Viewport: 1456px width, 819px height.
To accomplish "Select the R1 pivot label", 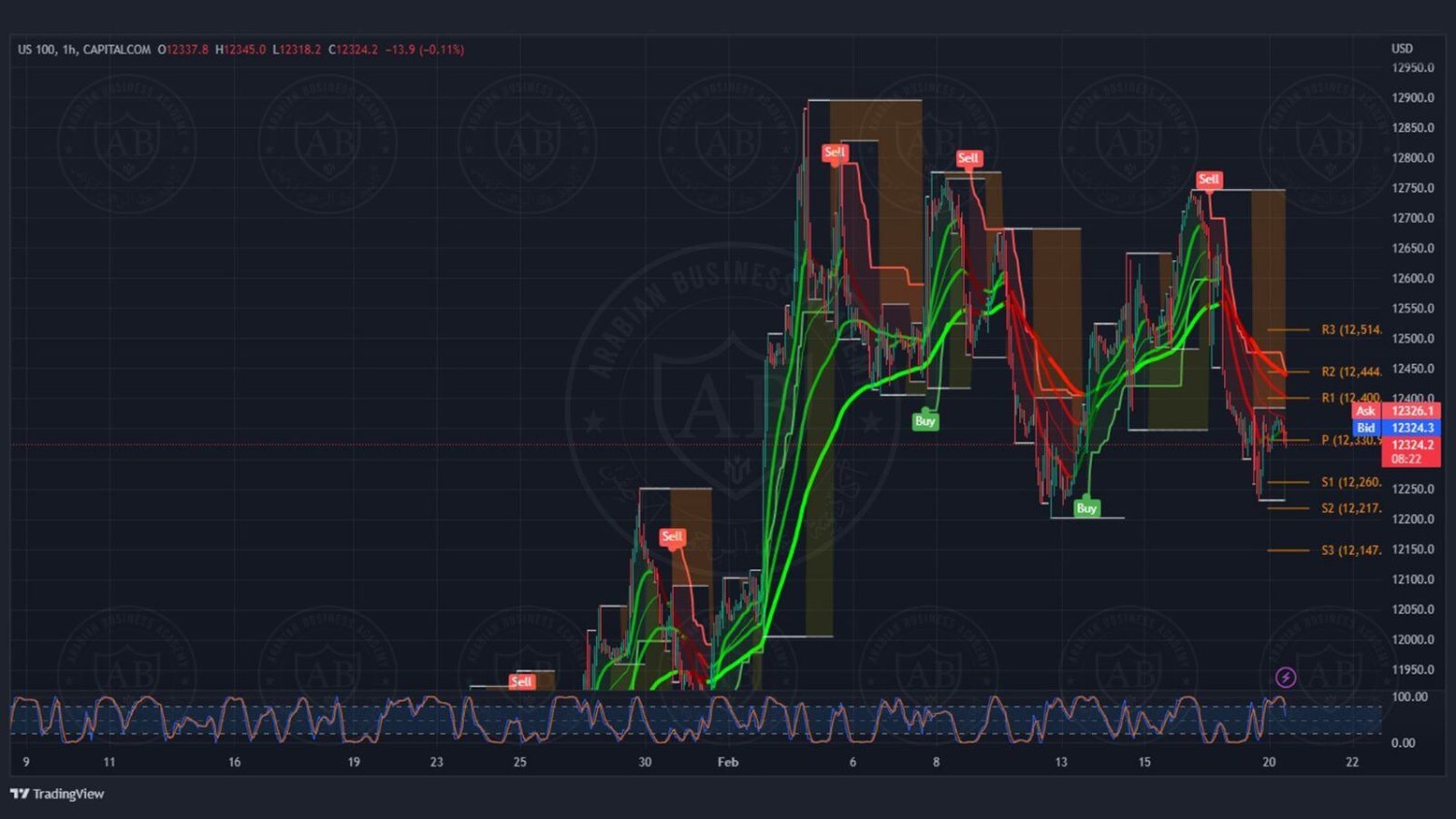I will tap(1350, 398).
